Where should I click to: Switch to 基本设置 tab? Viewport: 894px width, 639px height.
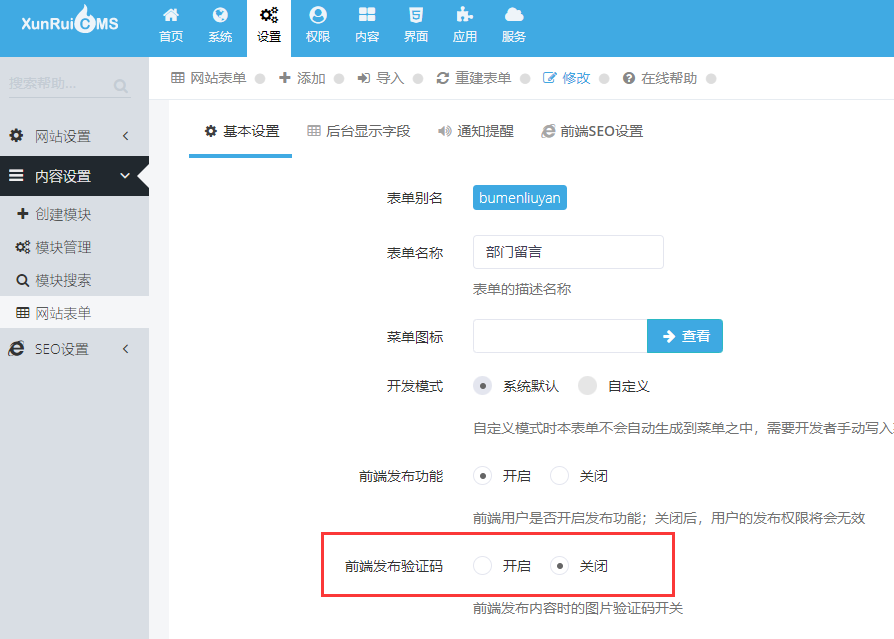tap(241, 132)
